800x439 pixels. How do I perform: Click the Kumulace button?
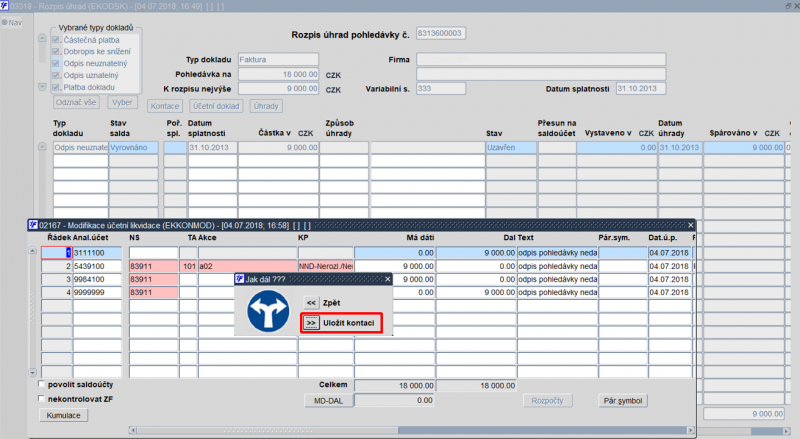(56, 414)
